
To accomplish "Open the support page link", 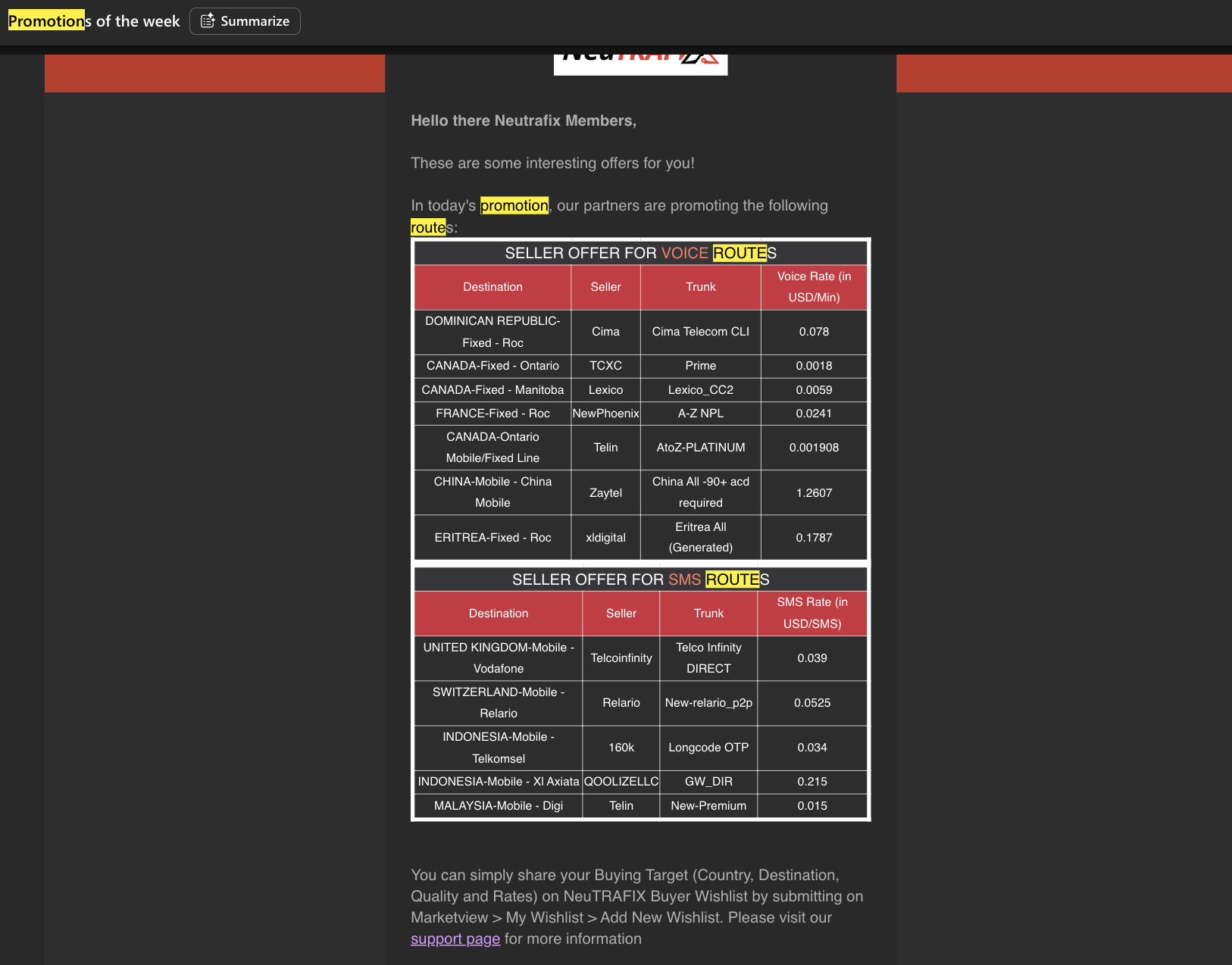I will tap(455, 938).
